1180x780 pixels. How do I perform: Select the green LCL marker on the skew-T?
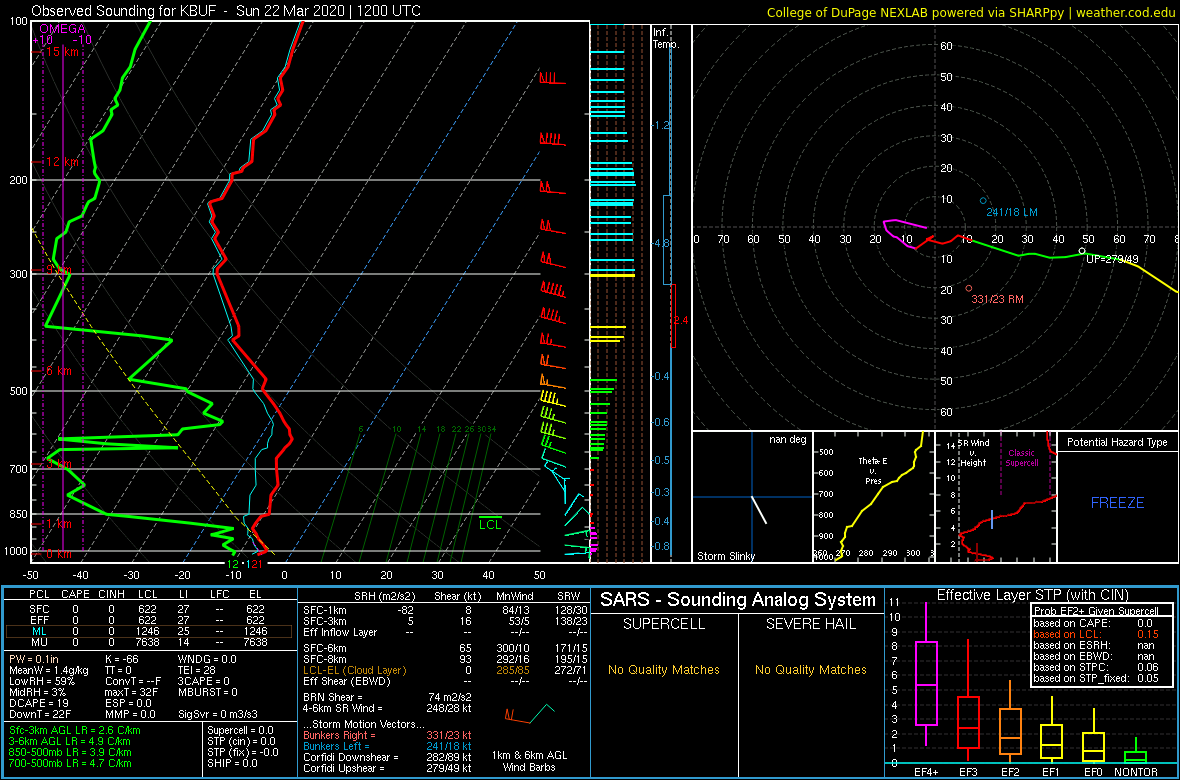(491, 523)
